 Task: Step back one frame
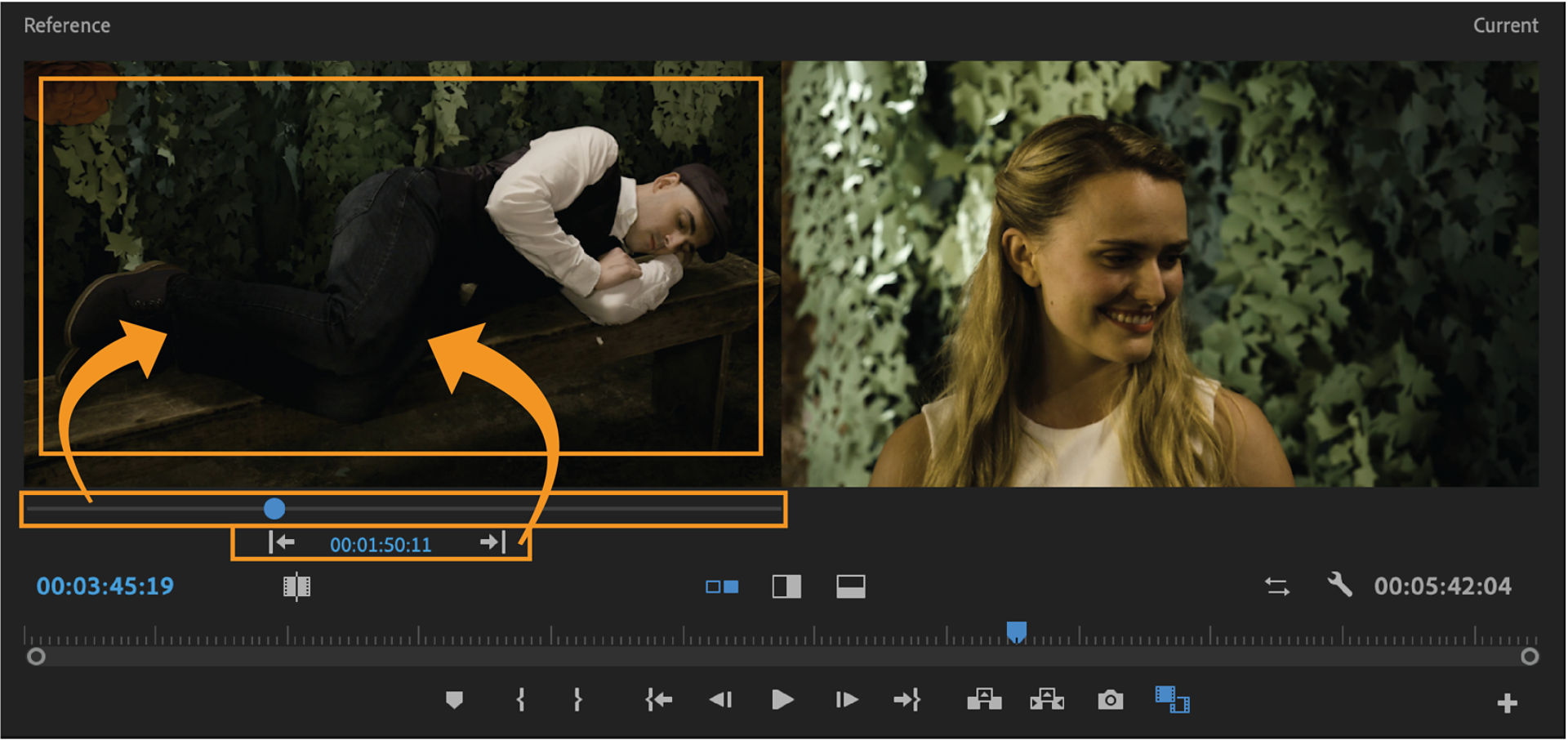pyautogui.click(x=720, y=700)
